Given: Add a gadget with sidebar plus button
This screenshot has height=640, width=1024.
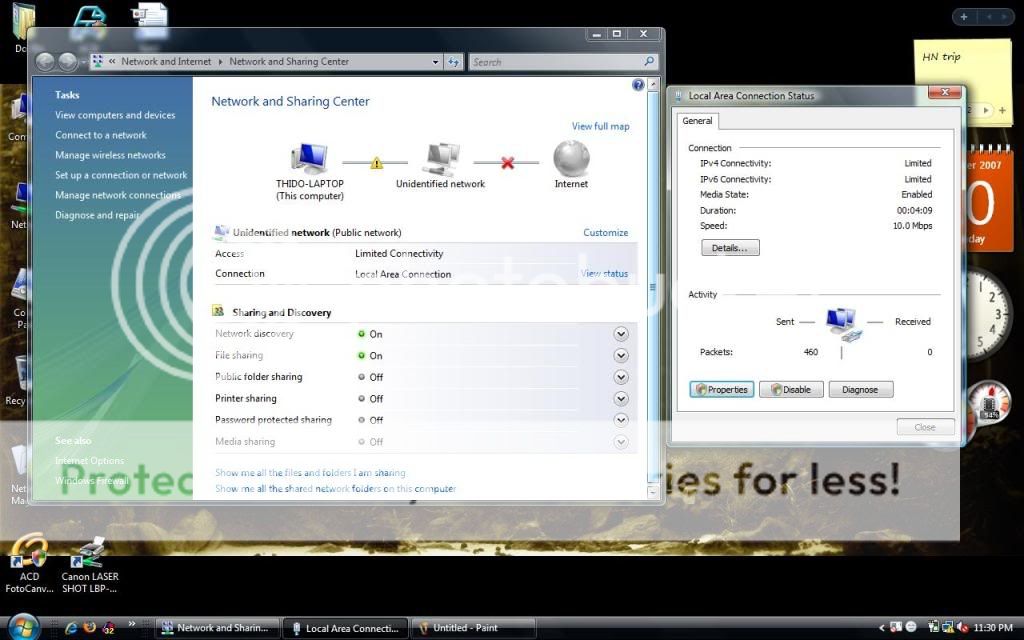Looking at the screenshot, I should [x=963, y=17].
